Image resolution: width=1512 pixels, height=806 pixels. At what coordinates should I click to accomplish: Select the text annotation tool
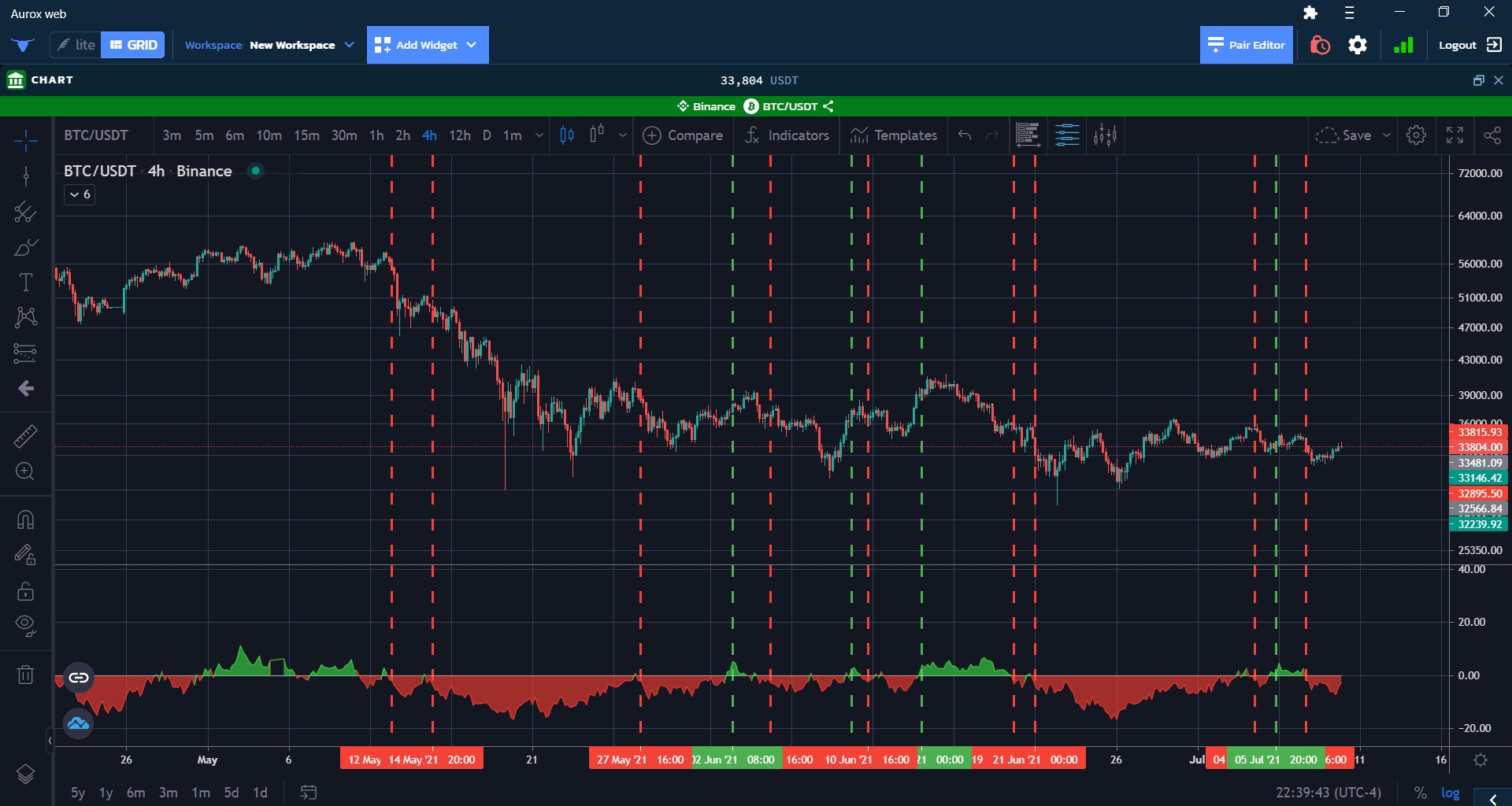click(25, 282)
